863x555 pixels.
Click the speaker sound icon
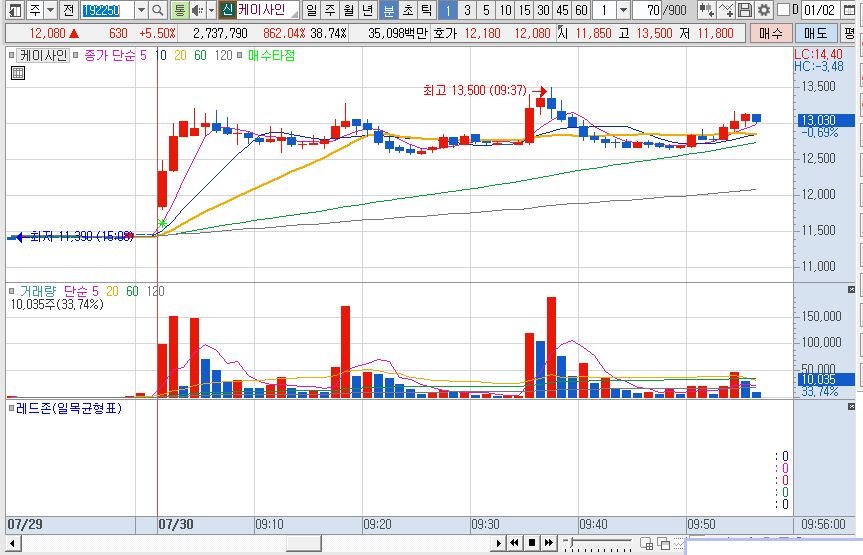coord(197,10)
